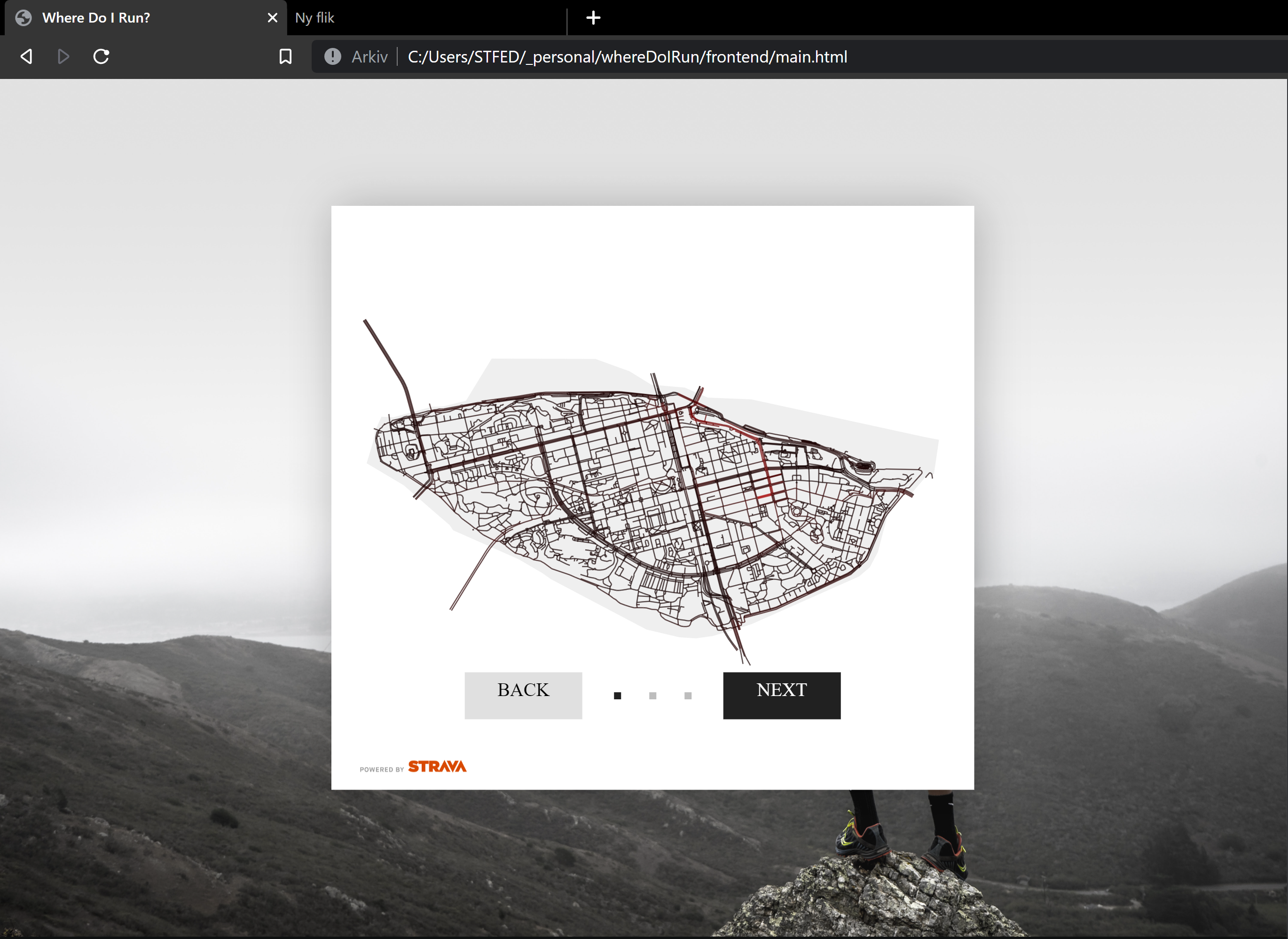
Task: Click the browser forward arrow
Action: click(x=63, y=56)
